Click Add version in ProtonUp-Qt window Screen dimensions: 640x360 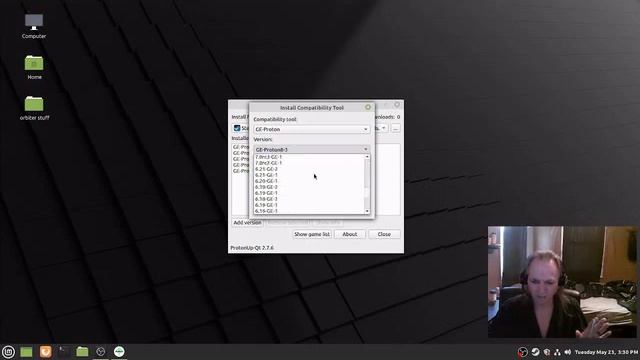point(247,222)
